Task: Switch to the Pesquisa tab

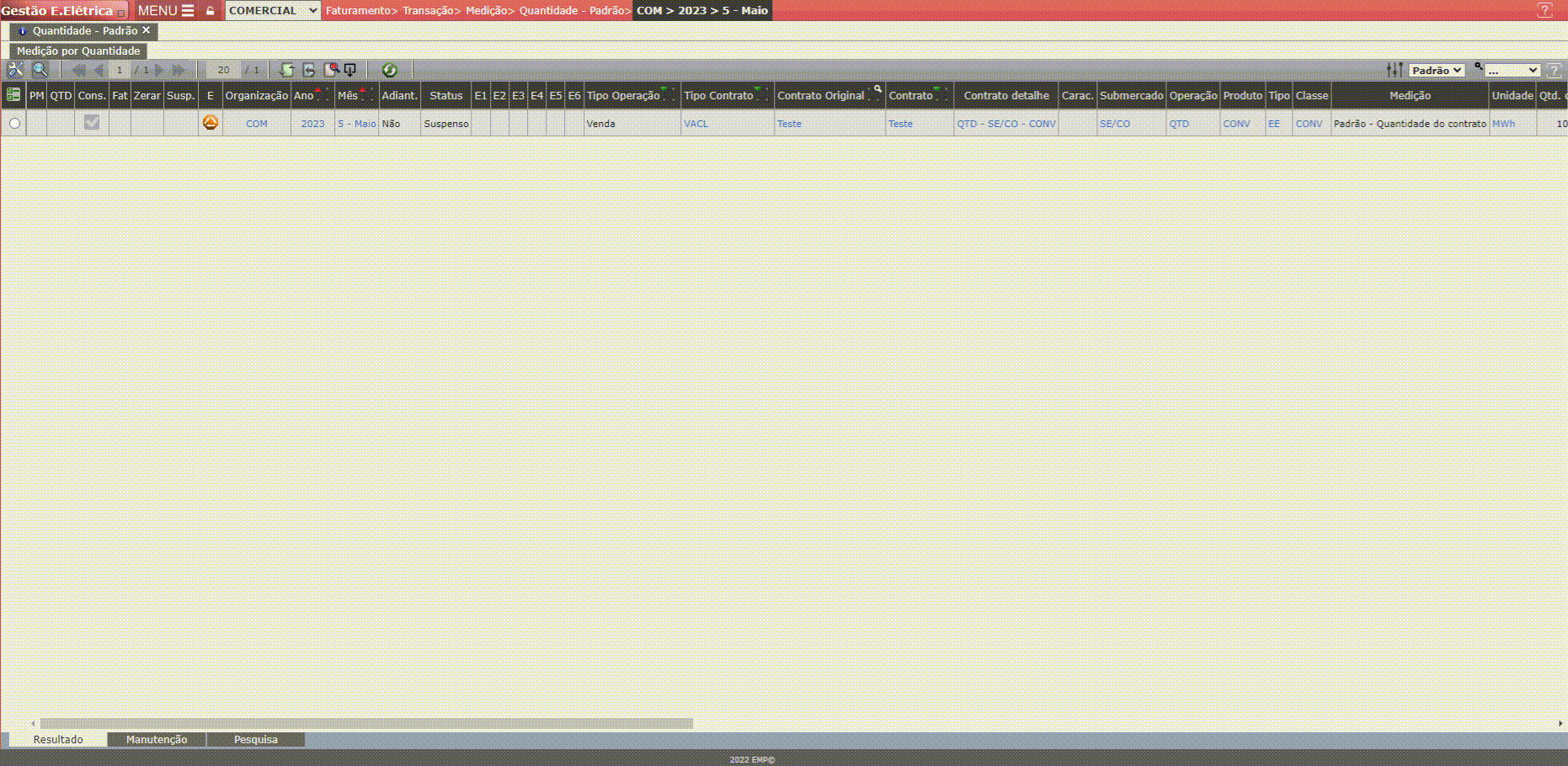Action: tap(255, 739)
